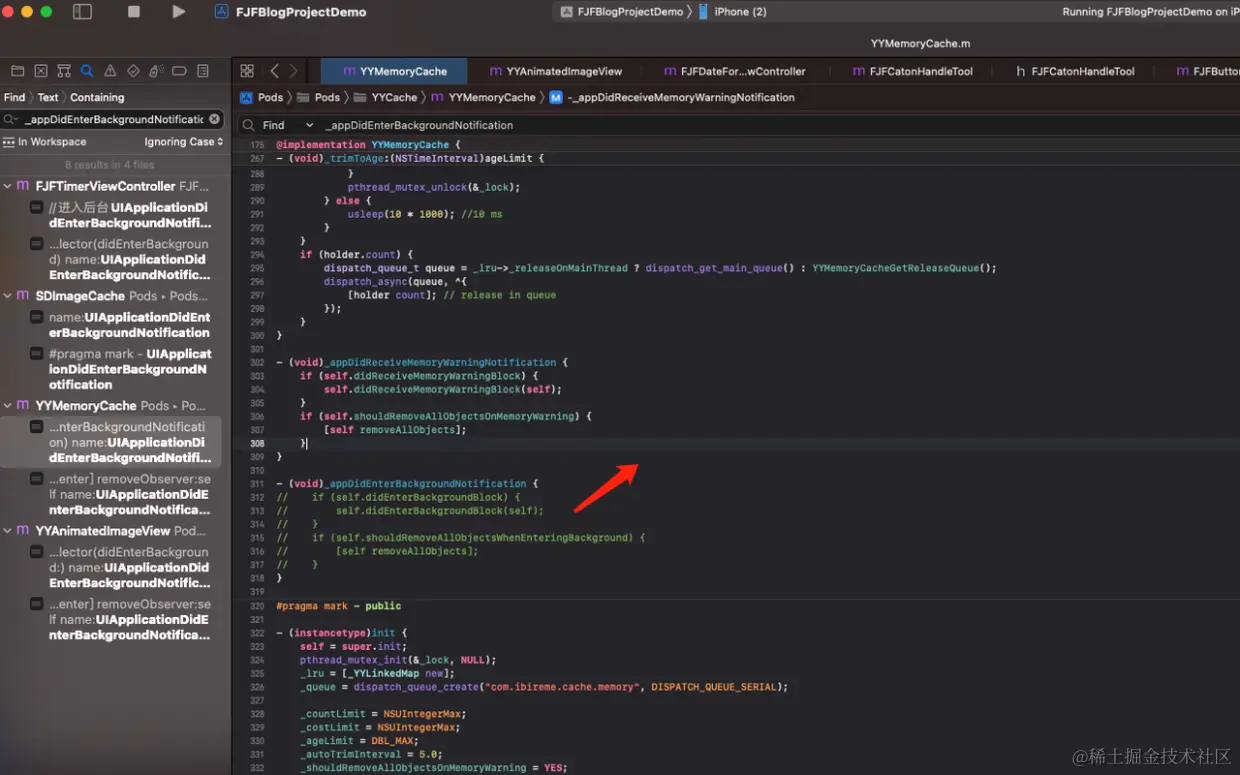The image size is (1240, 775).
Task: Click the #pragma mark - public line
Action: pos(339,606)
